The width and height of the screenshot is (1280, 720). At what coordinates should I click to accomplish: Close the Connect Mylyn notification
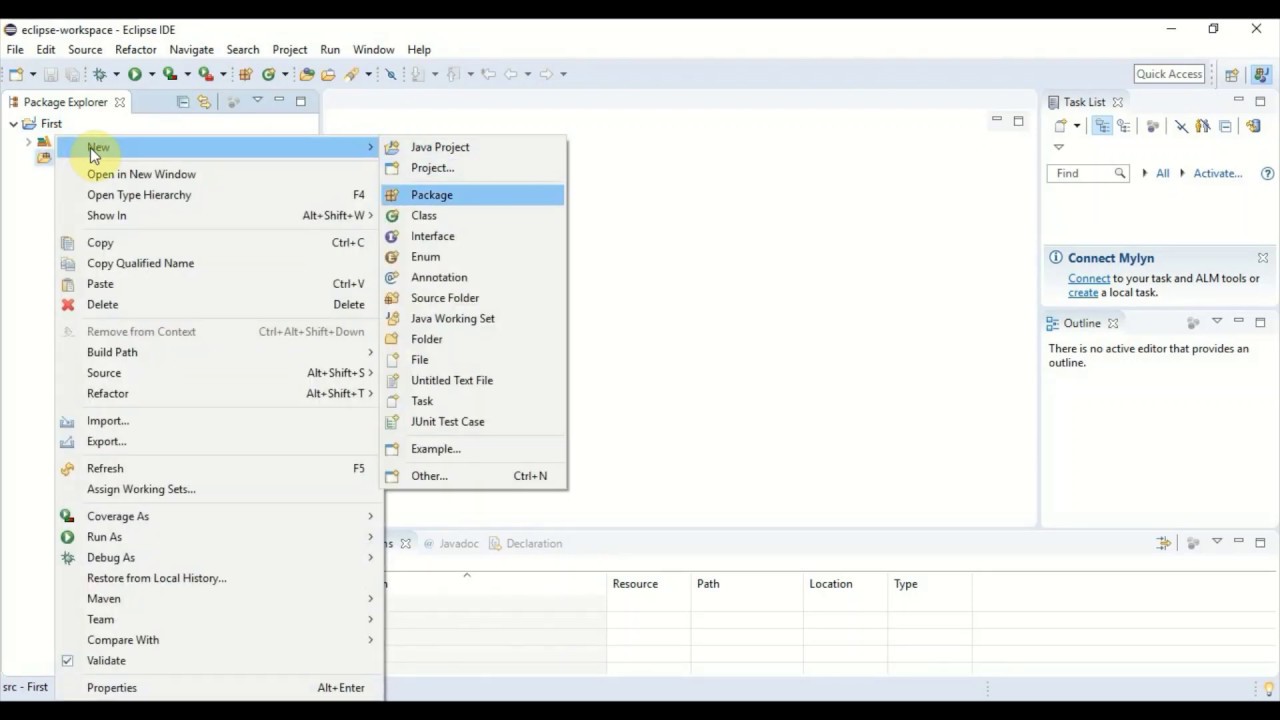point(1262,258)
